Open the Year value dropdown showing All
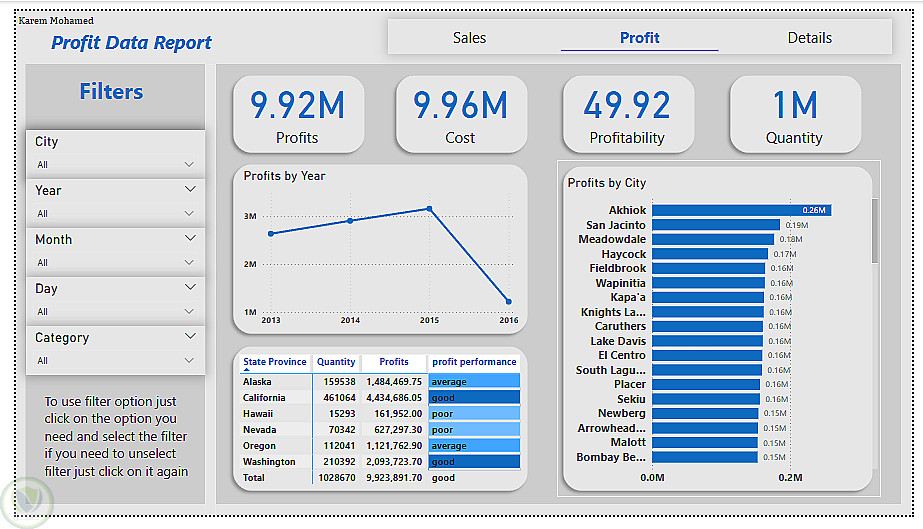 point(115,214)
